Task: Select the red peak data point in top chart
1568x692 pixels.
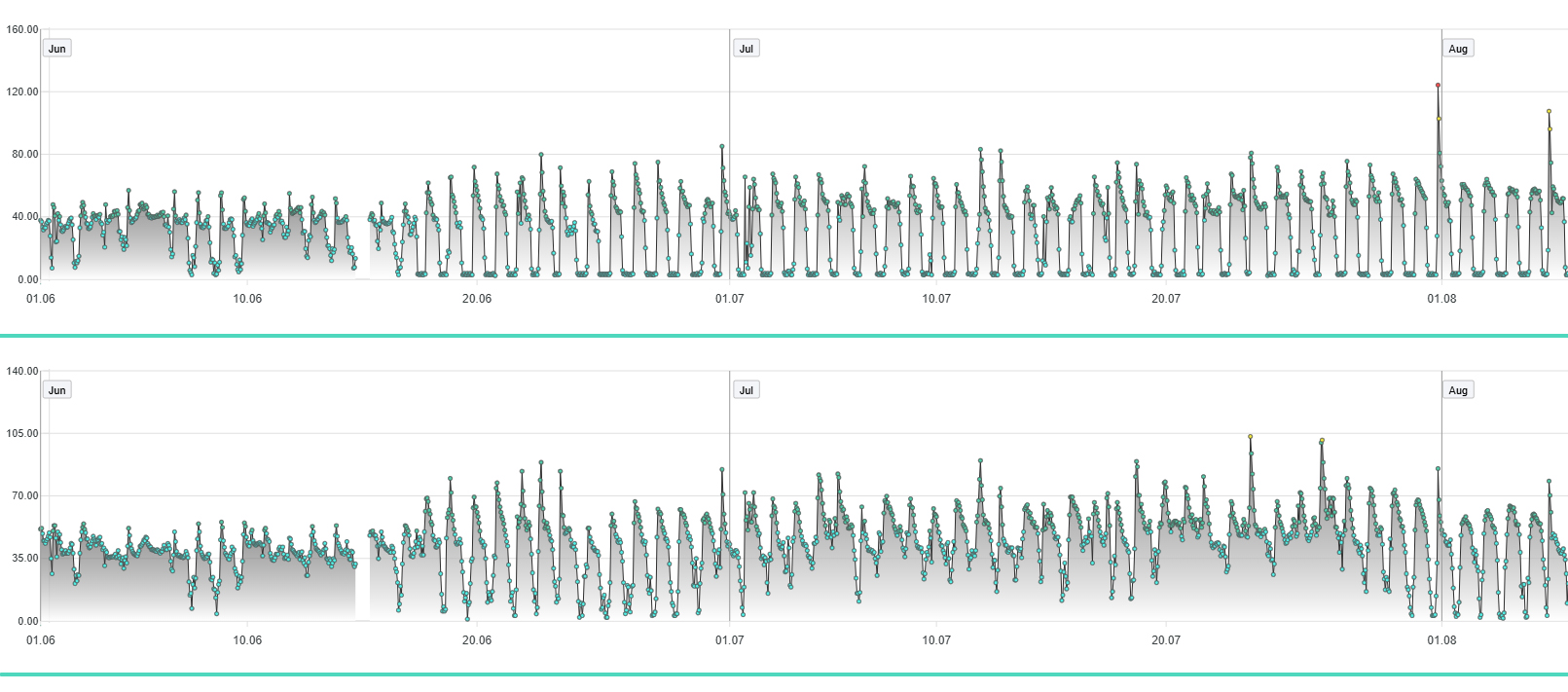Action: [1438, 85]
